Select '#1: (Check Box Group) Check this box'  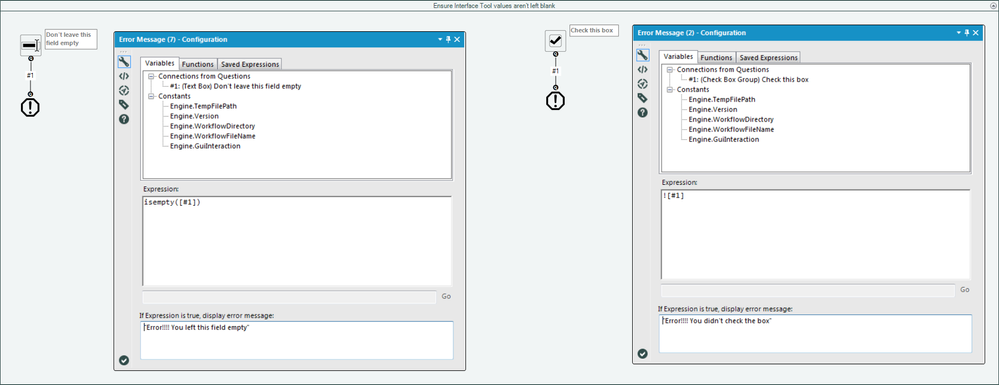click(749, 80)
